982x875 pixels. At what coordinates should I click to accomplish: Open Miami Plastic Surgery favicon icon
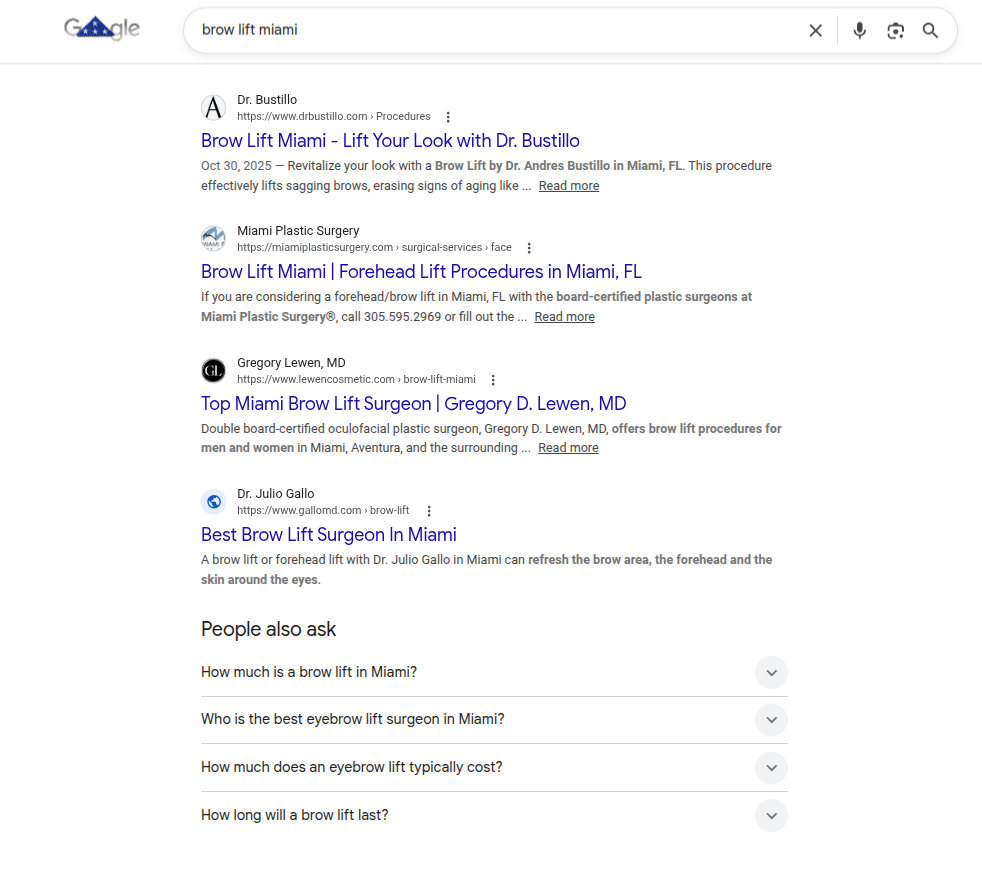tap(214, 239)
